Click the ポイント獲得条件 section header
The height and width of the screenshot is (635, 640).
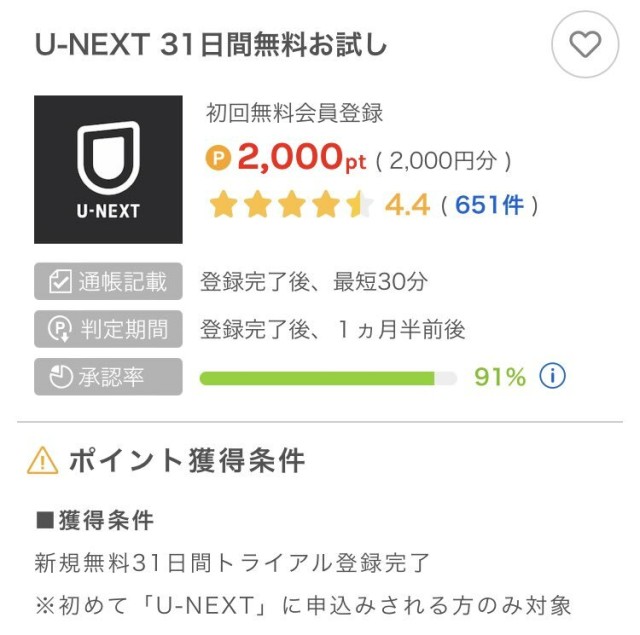(186, 460)
